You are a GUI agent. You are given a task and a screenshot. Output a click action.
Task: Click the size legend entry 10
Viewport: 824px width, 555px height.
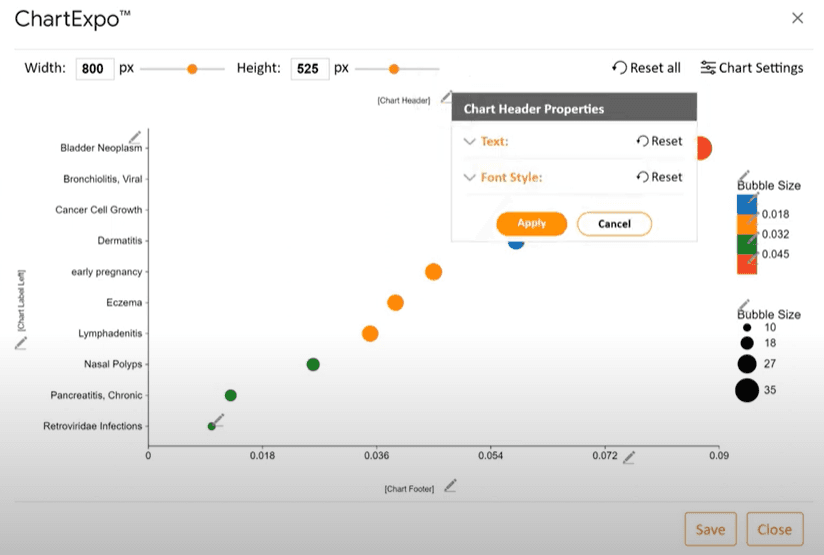[770, 327]
